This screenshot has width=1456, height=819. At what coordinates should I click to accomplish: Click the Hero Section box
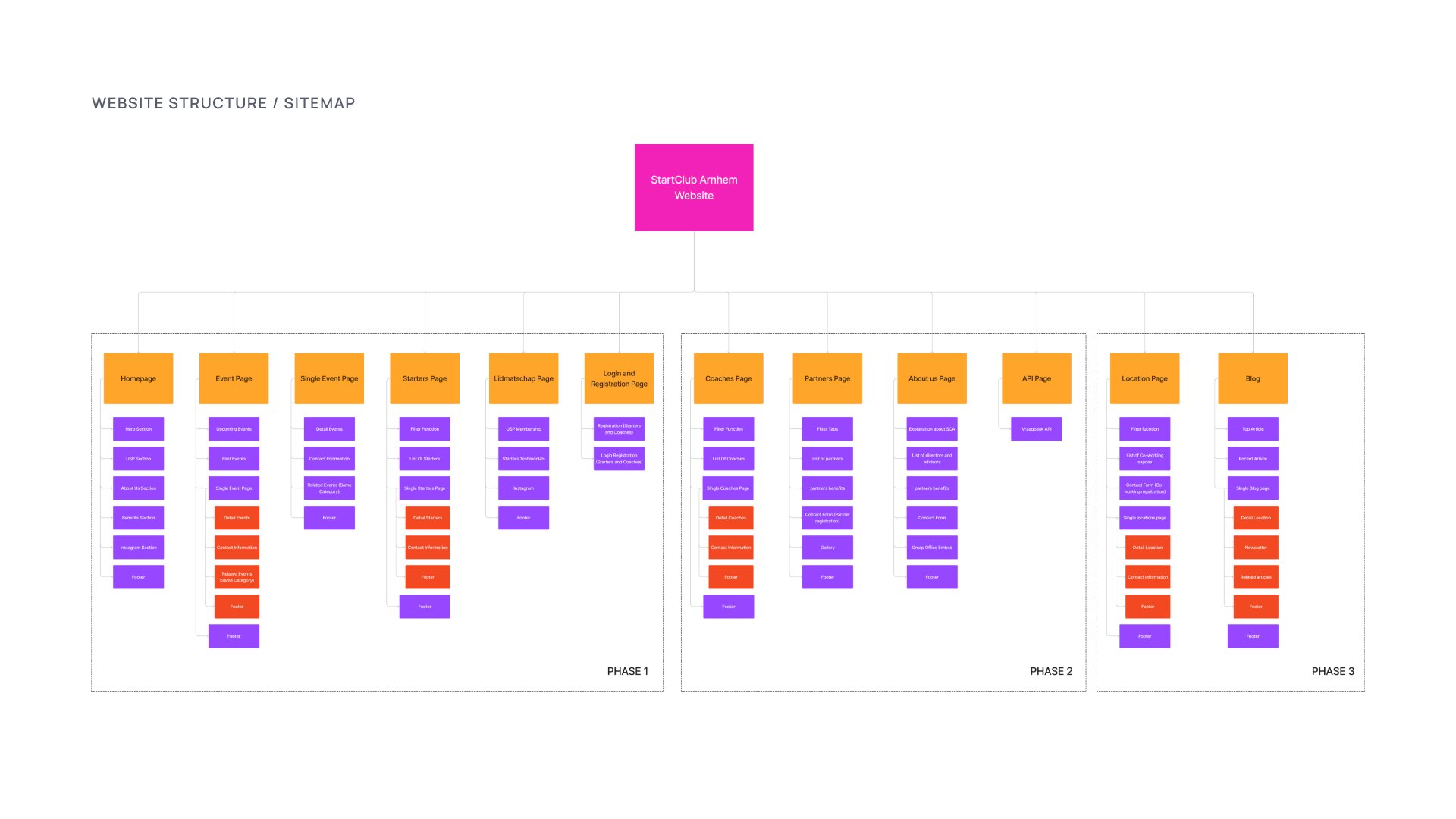(138, 429)
